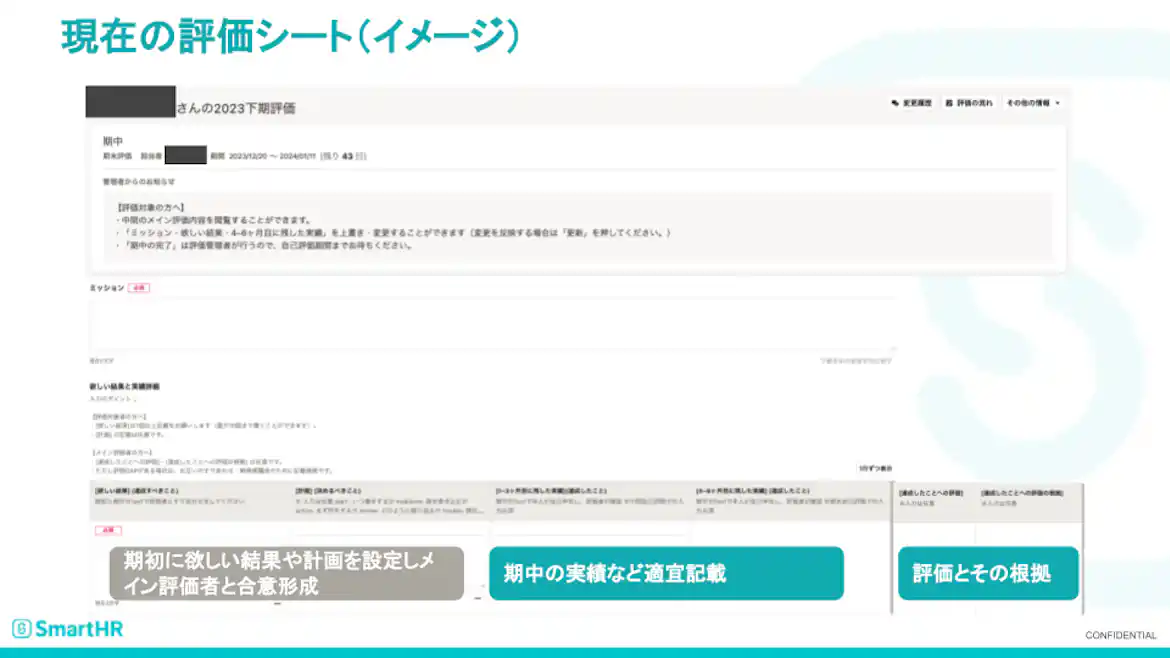Toggle the 評価とその根拠 section highlight

click(988, 573)
